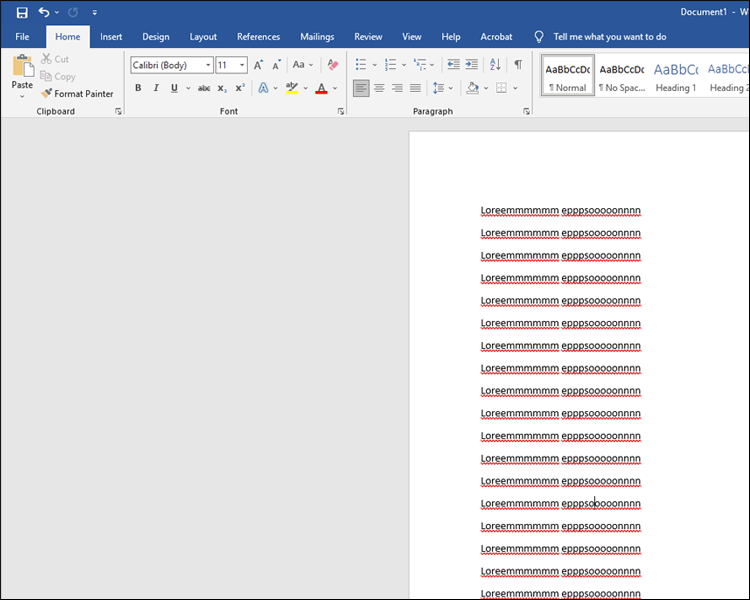Clear all formatting from text
The width and height of the screenshot is (750, 600).
[333, 65]
